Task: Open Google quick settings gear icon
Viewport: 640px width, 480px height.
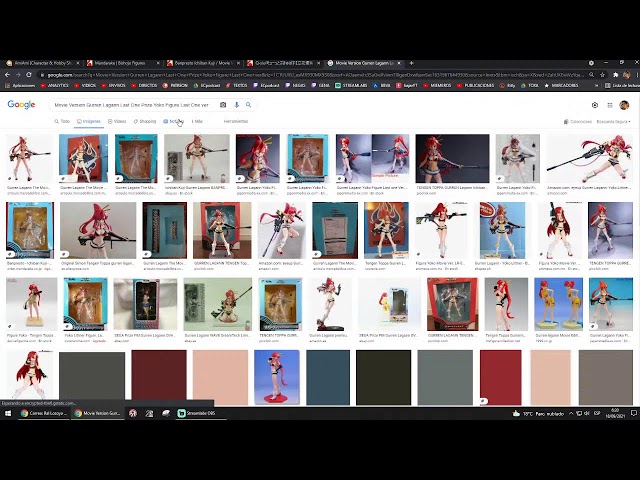Action: pos(595,105)
